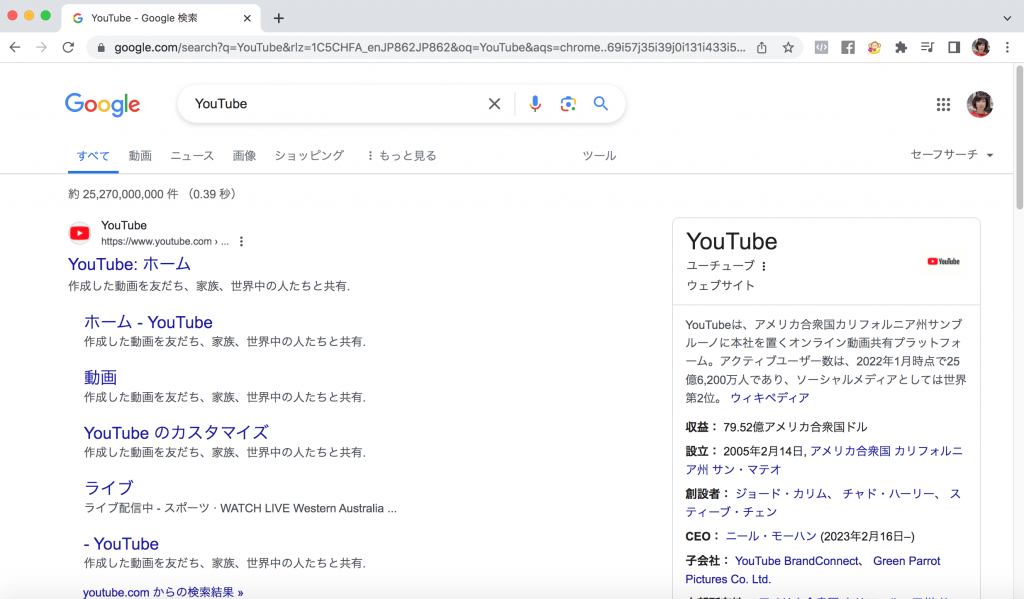Search by image with Google Lens

pos(568,104)
